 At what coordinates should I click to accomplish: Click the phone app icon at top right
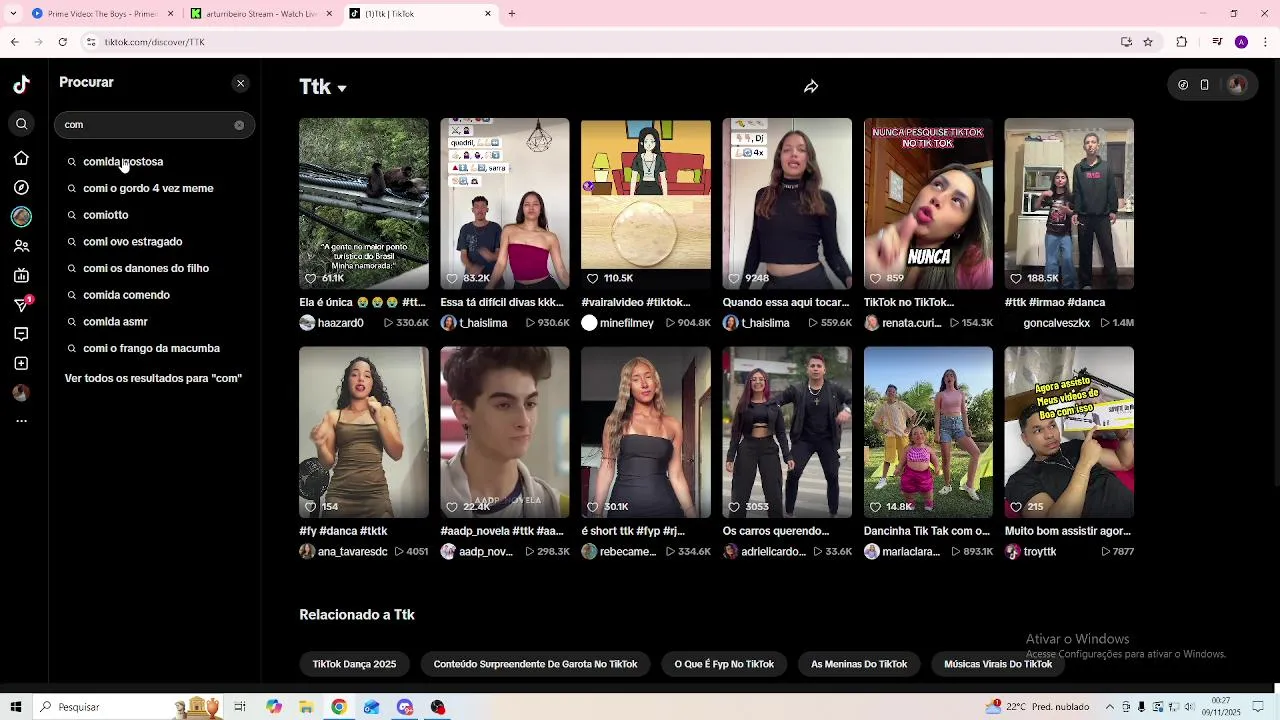pos(1205,85)
